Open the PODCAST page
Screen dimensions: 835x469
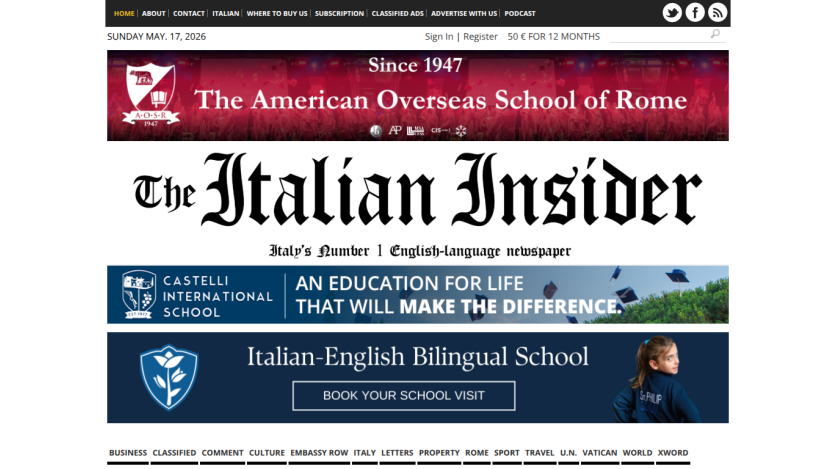pos(520,13)
